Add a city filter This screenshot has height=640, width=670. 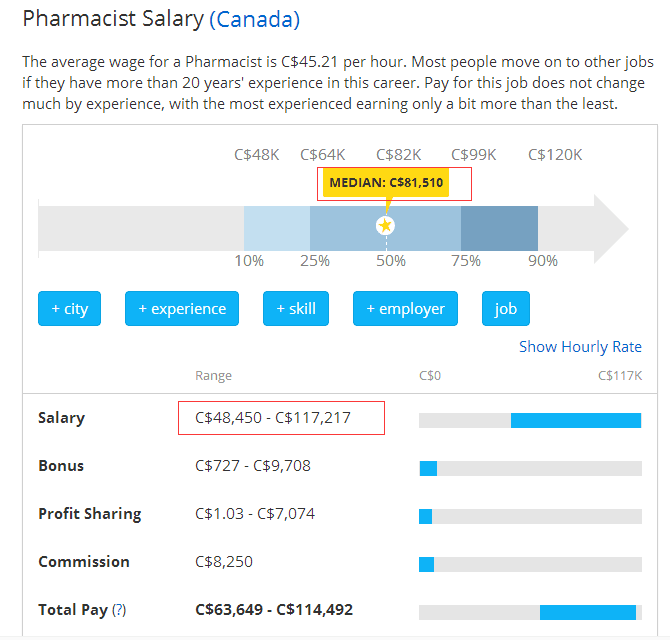[70, 309]
